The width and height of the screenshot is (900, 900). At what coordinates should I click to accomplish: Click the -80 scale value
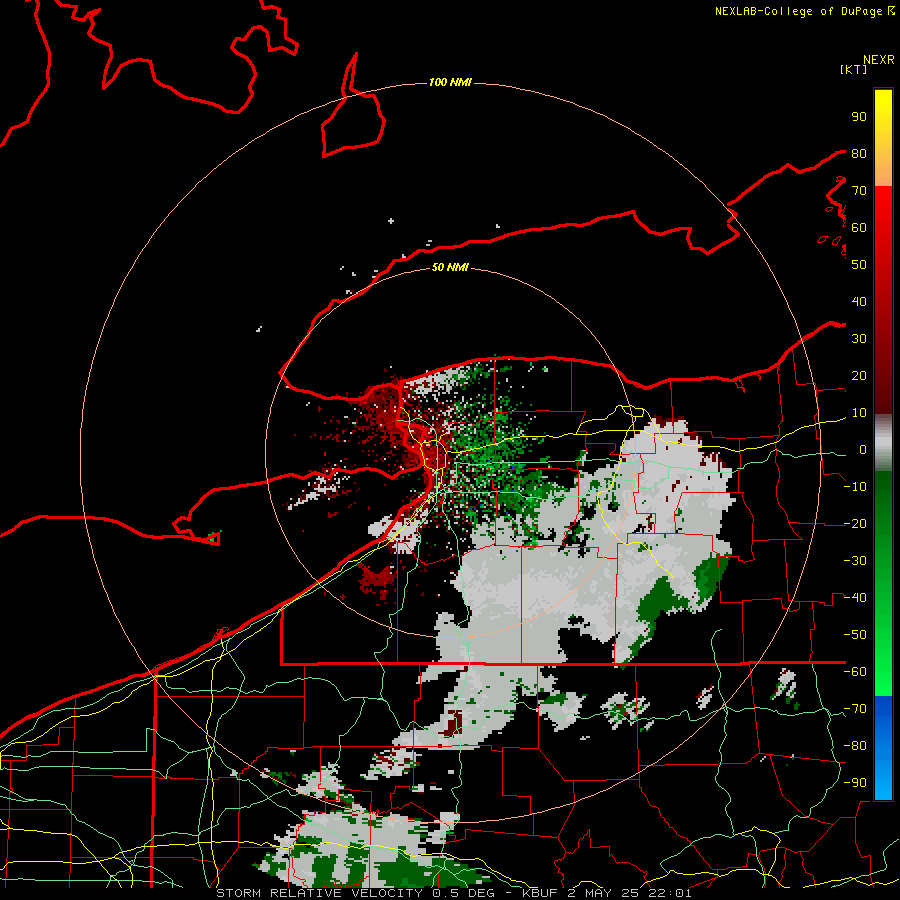855,746
